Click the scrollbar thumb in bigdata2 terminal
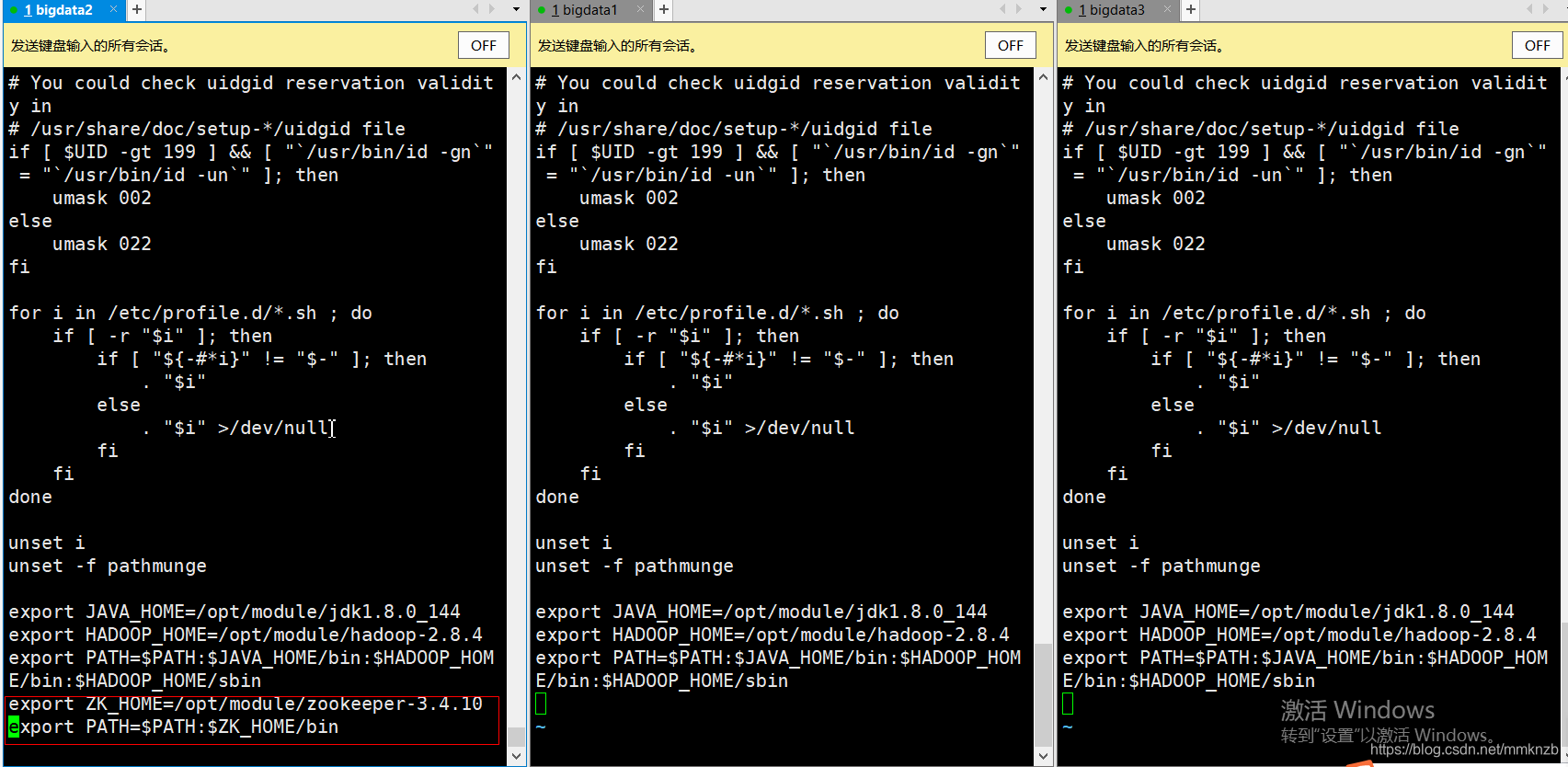1568x767 pixels. pos(517,736)
